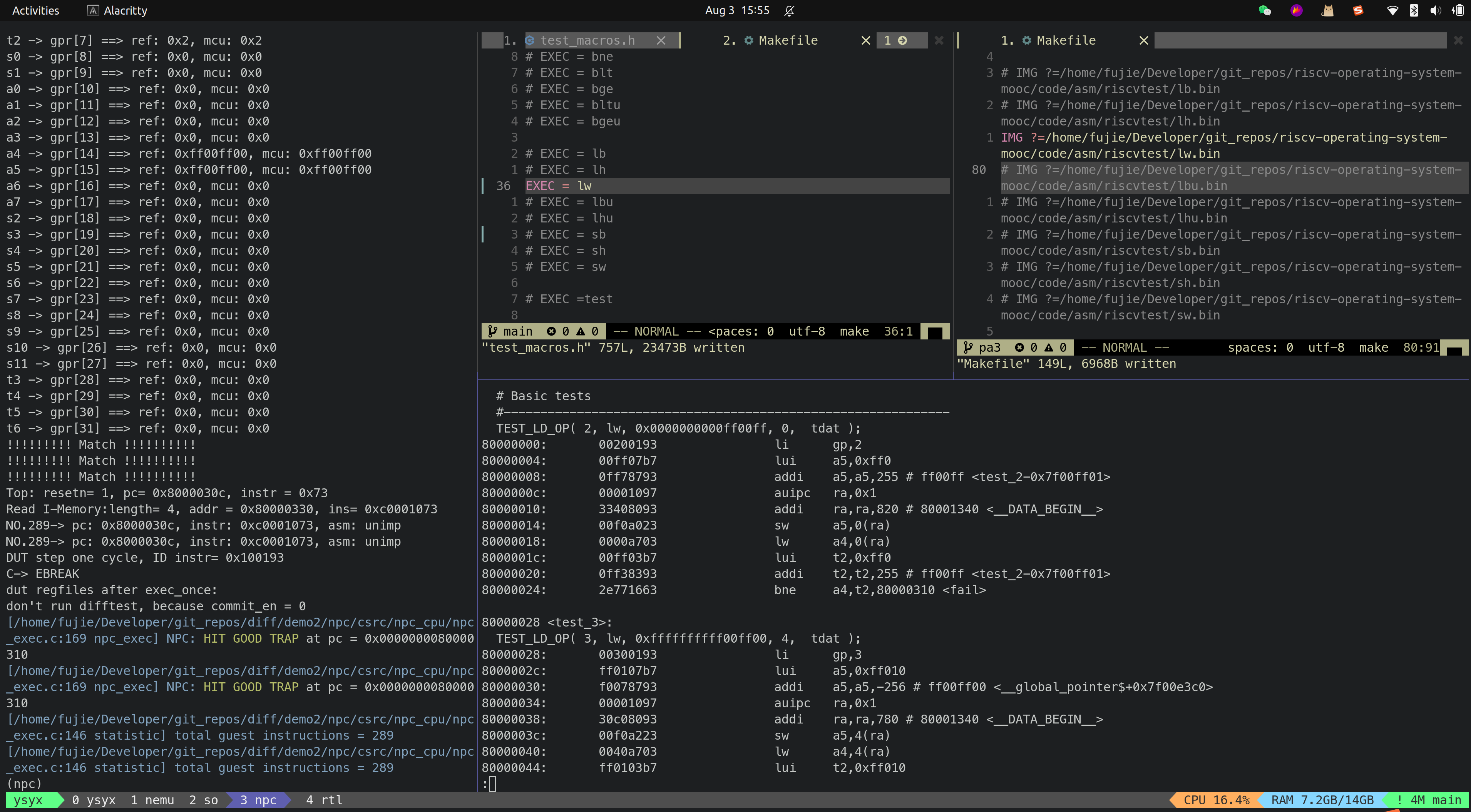1471x812 pixels.
Task: Click the warning count icon in left statusline
Action: pyautogui.click(x=581, y=331)
